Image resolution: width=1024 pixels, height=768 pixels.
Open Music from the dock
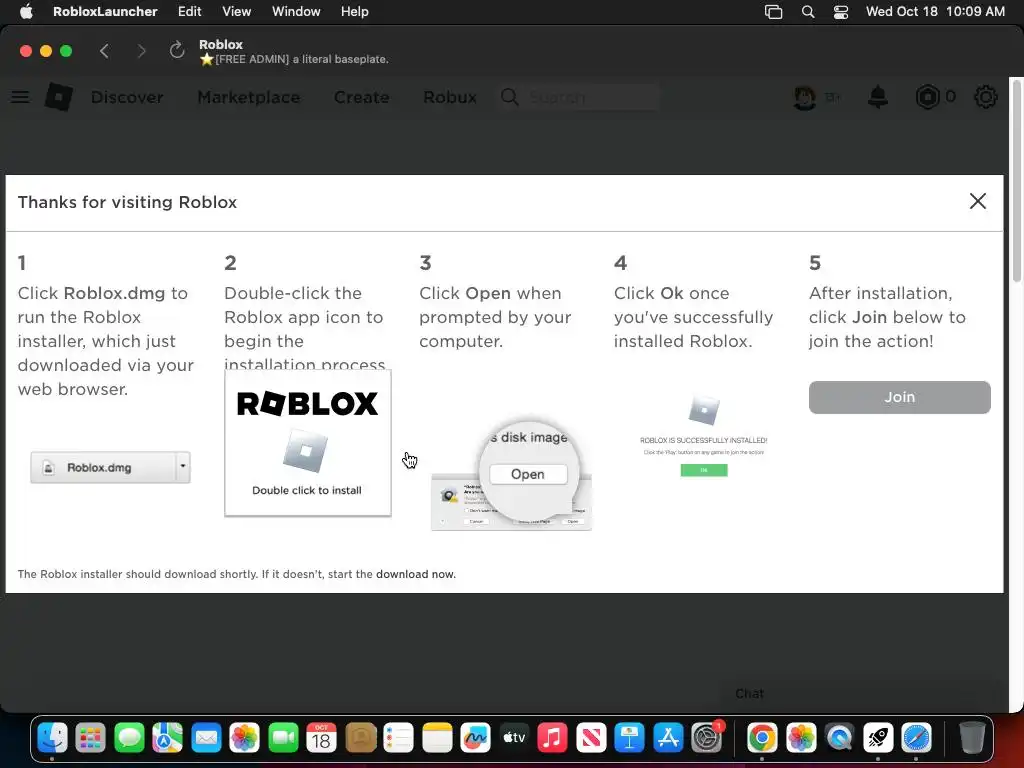[552, 739]
